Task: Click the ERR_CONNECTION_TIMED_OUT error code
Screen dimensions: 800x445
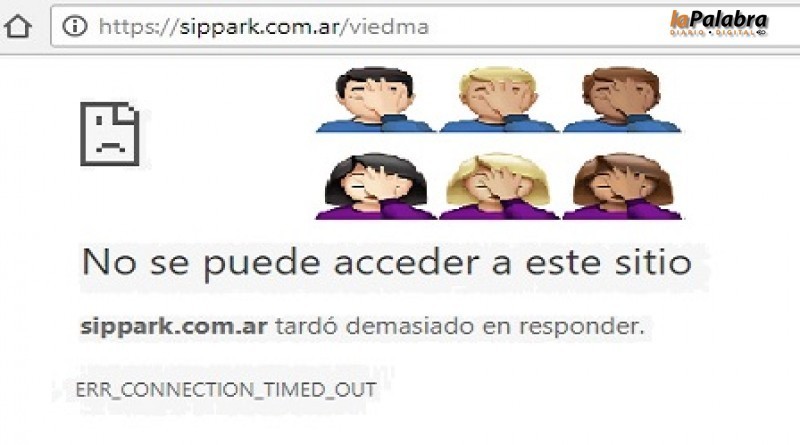Action: 226,390
